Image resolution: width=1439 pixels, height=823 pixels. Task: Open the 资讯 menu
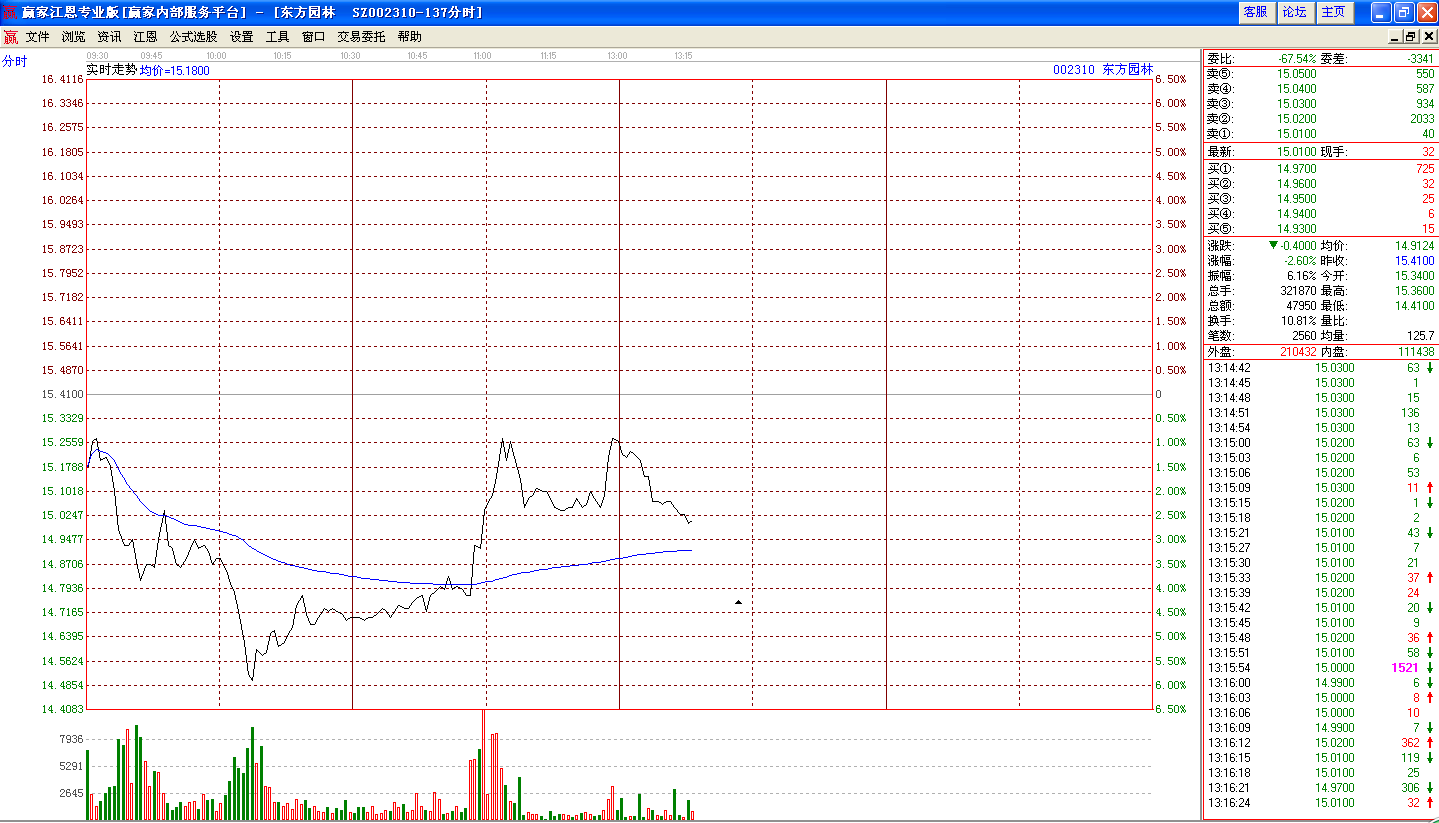(x=109, y=37)
